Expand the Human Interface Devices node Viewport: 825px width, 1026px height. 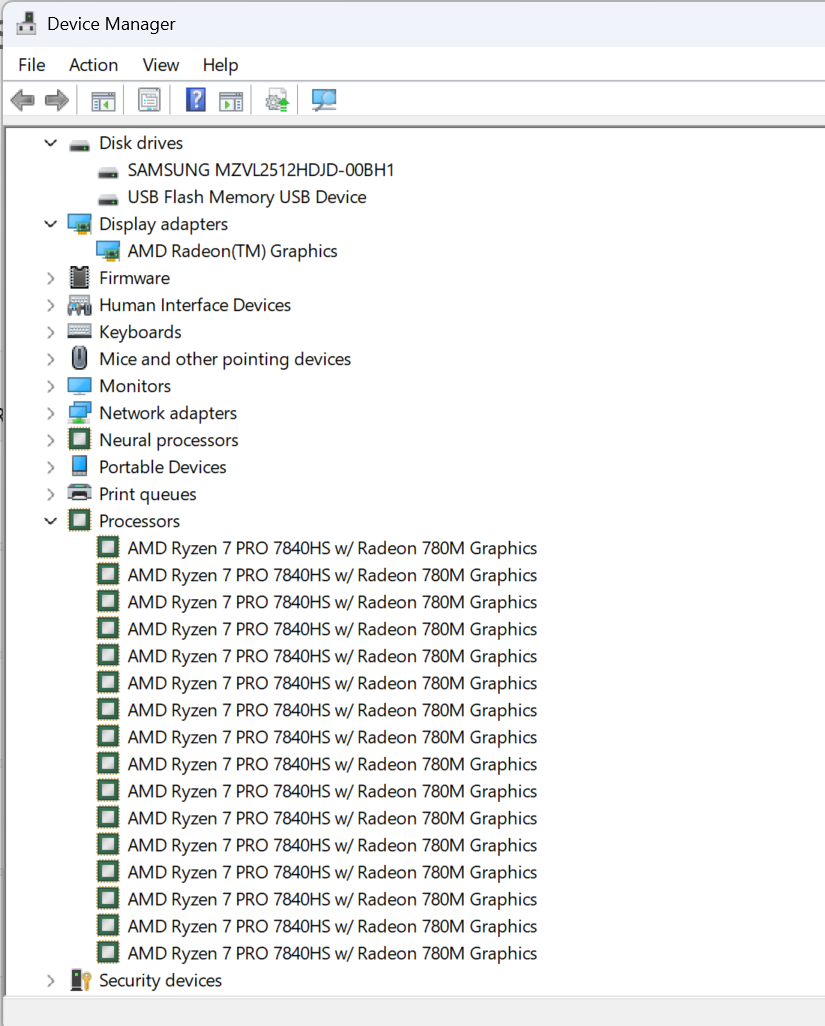pos(50,305)
